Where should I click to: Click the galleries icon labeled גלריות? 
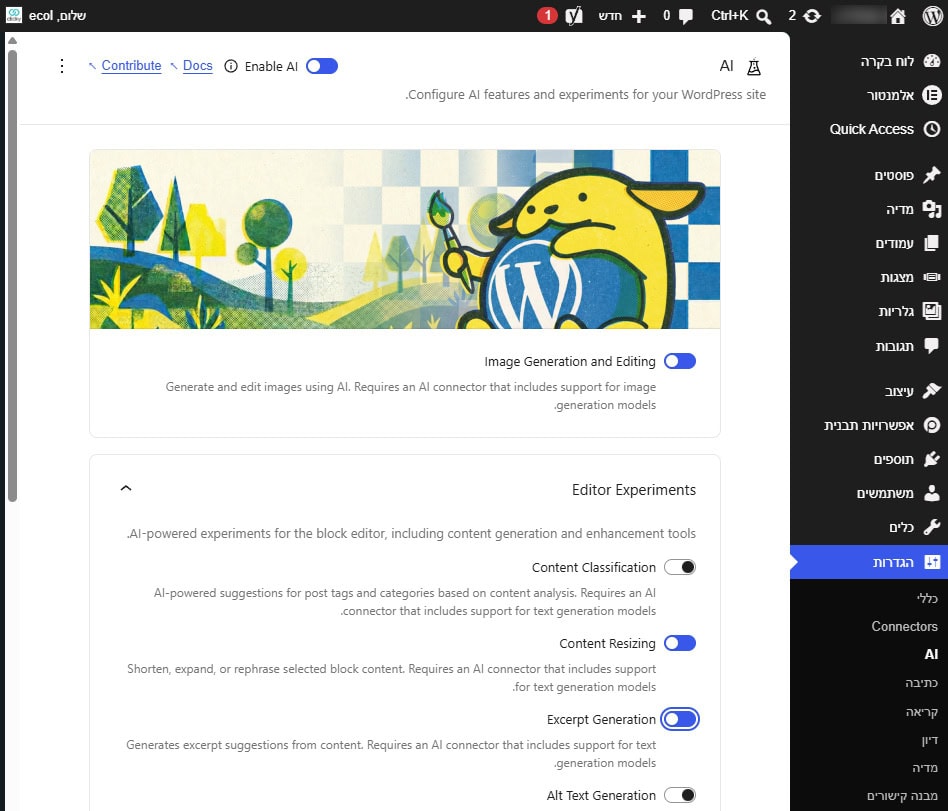[932, 311]
